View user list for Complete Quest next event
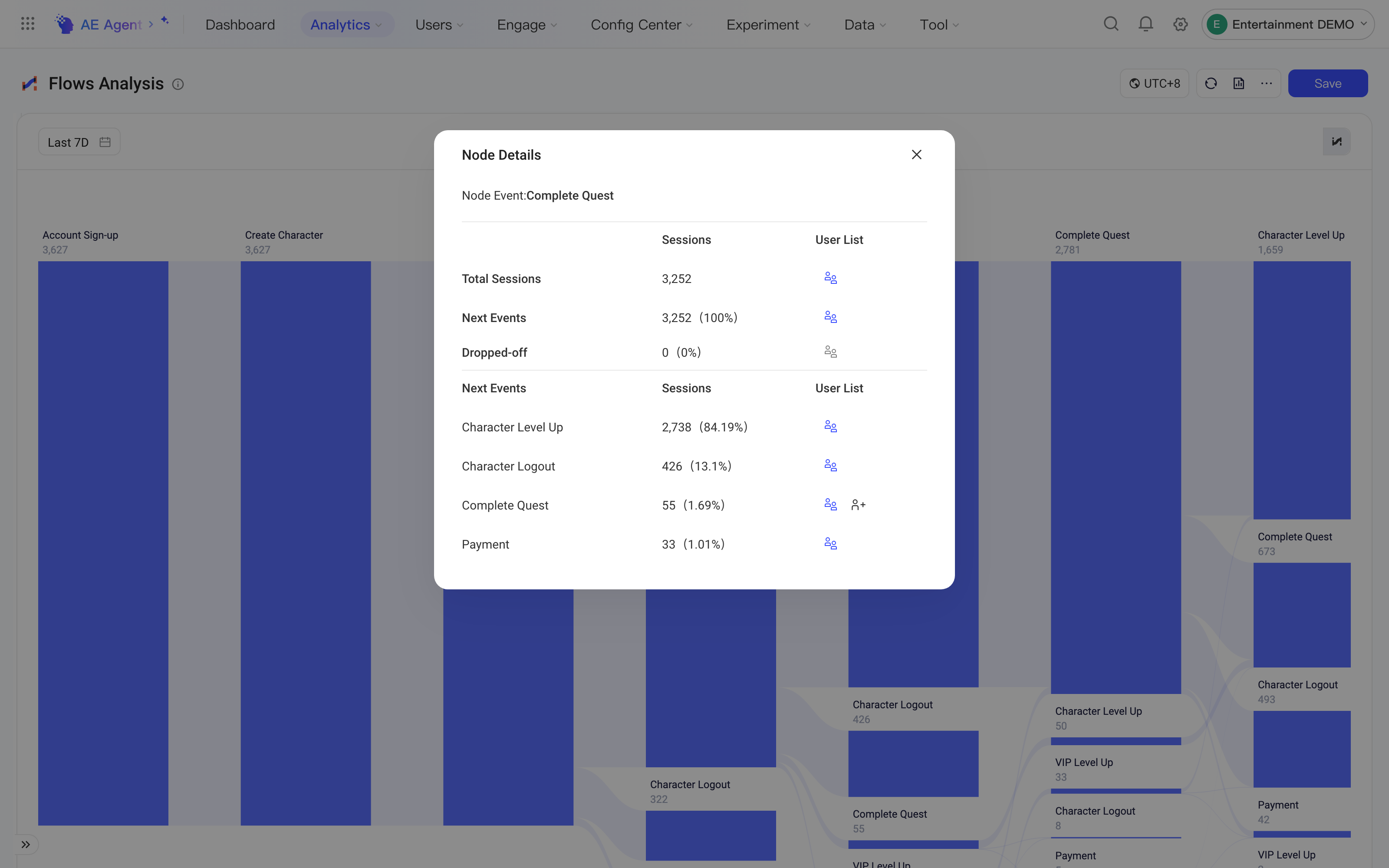1389x868 pixels. pyautogui.click(x=830, y=505)
